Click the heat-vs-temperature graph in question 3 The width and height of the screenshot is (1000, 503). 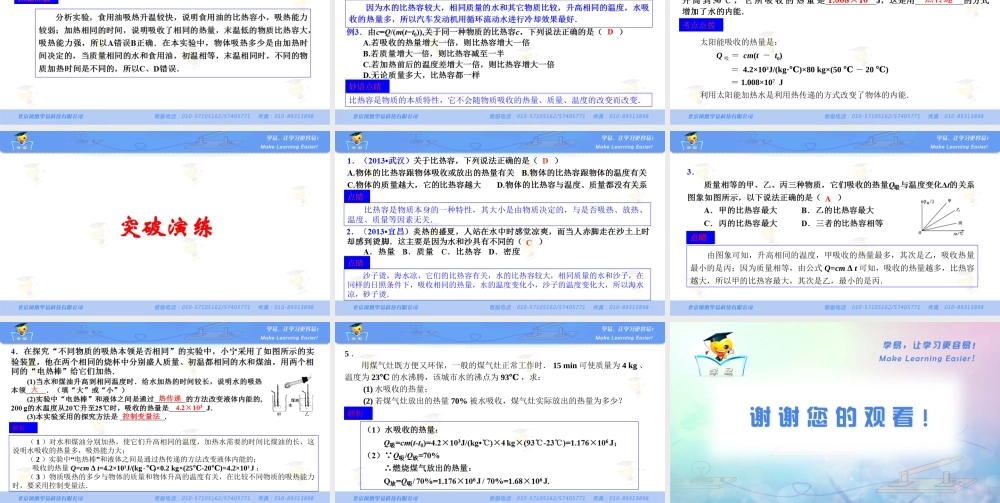click(941, 217)
